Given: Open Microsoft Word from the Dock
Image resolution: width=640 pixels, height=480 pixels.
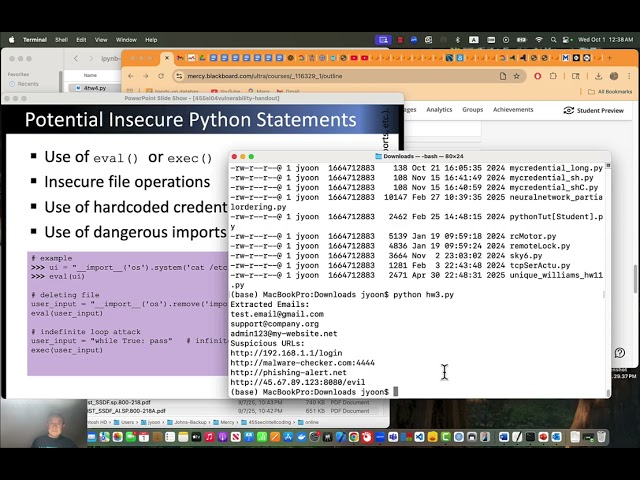Looking at the screenshot, I should pos(504,437).
